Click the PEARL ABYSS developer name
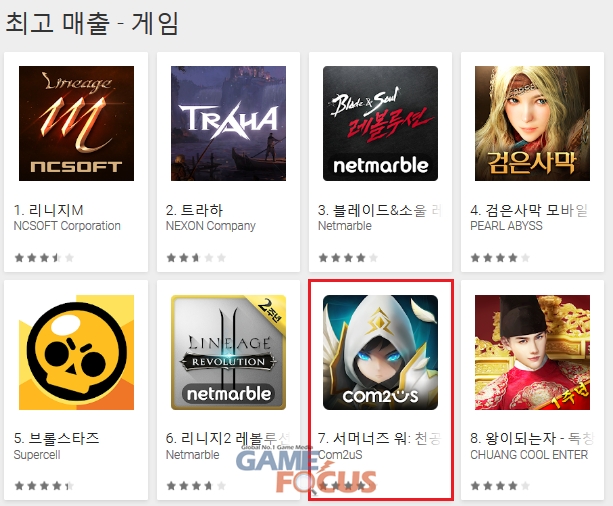Image resolution: width=613 pixels, height=506 pixels. click(506, 226)
